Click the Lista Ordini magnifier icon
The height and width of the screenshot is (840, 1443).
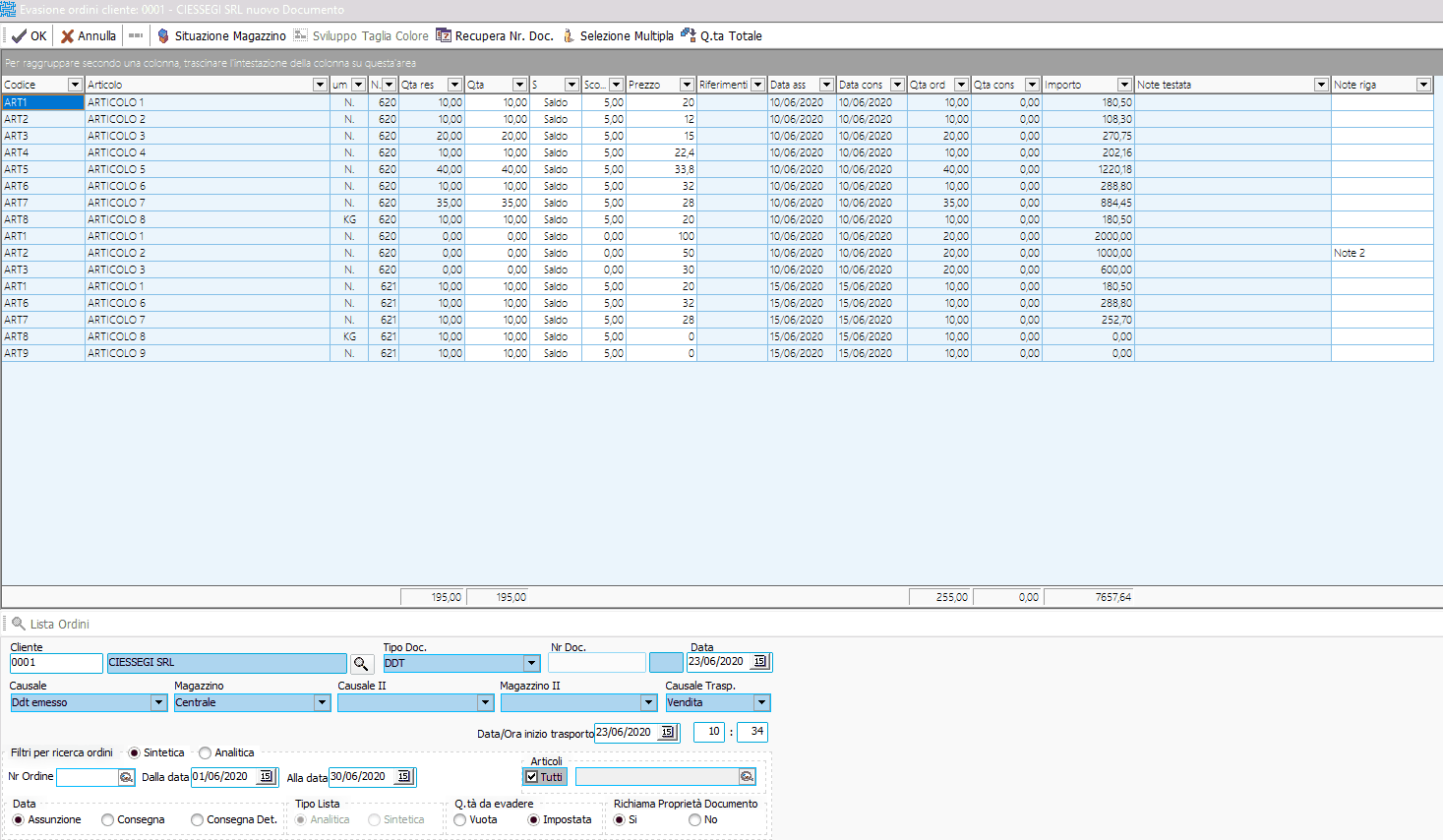click(x=18, y=624)
